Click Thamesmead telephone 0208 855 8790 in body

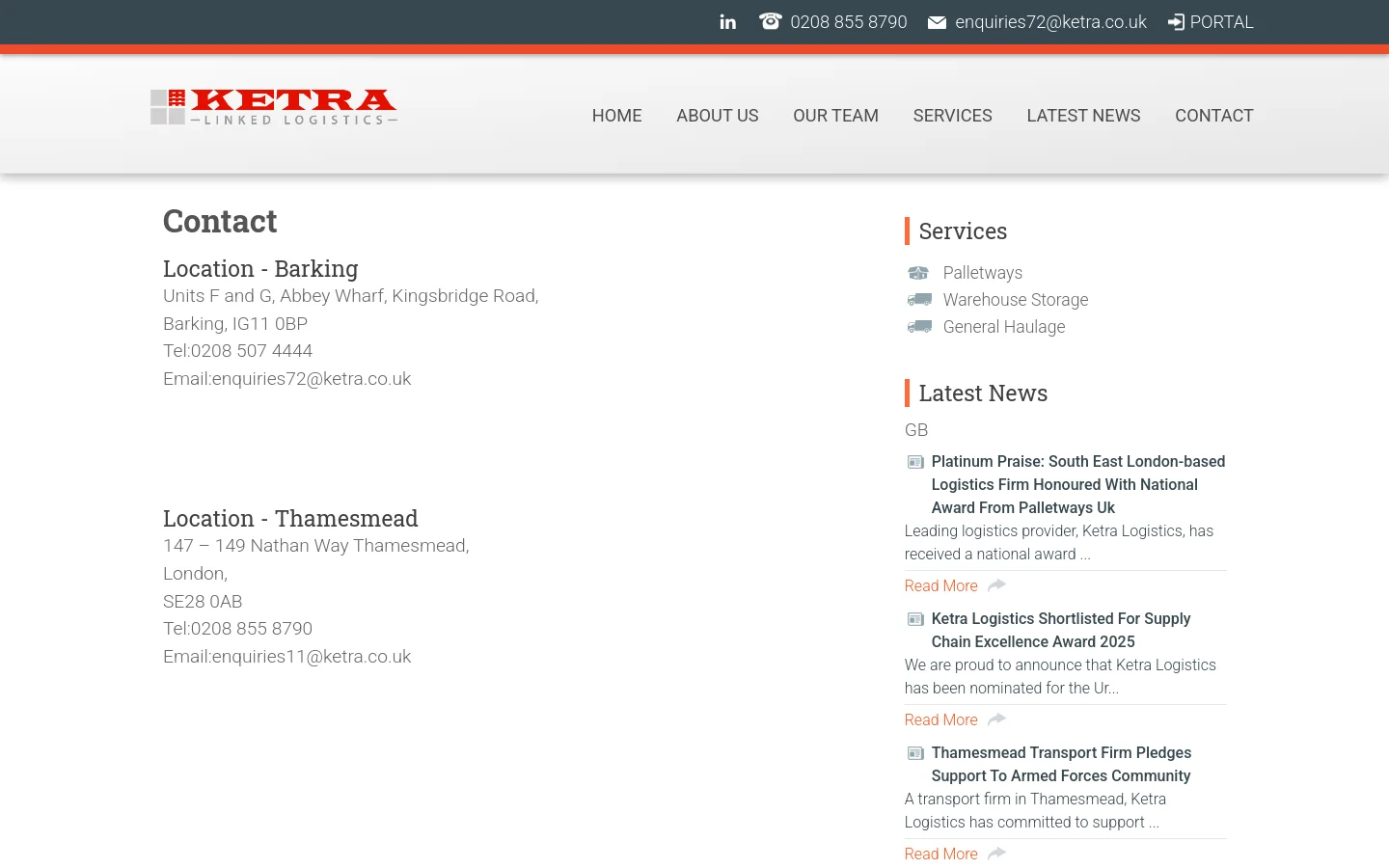[252, 629]
